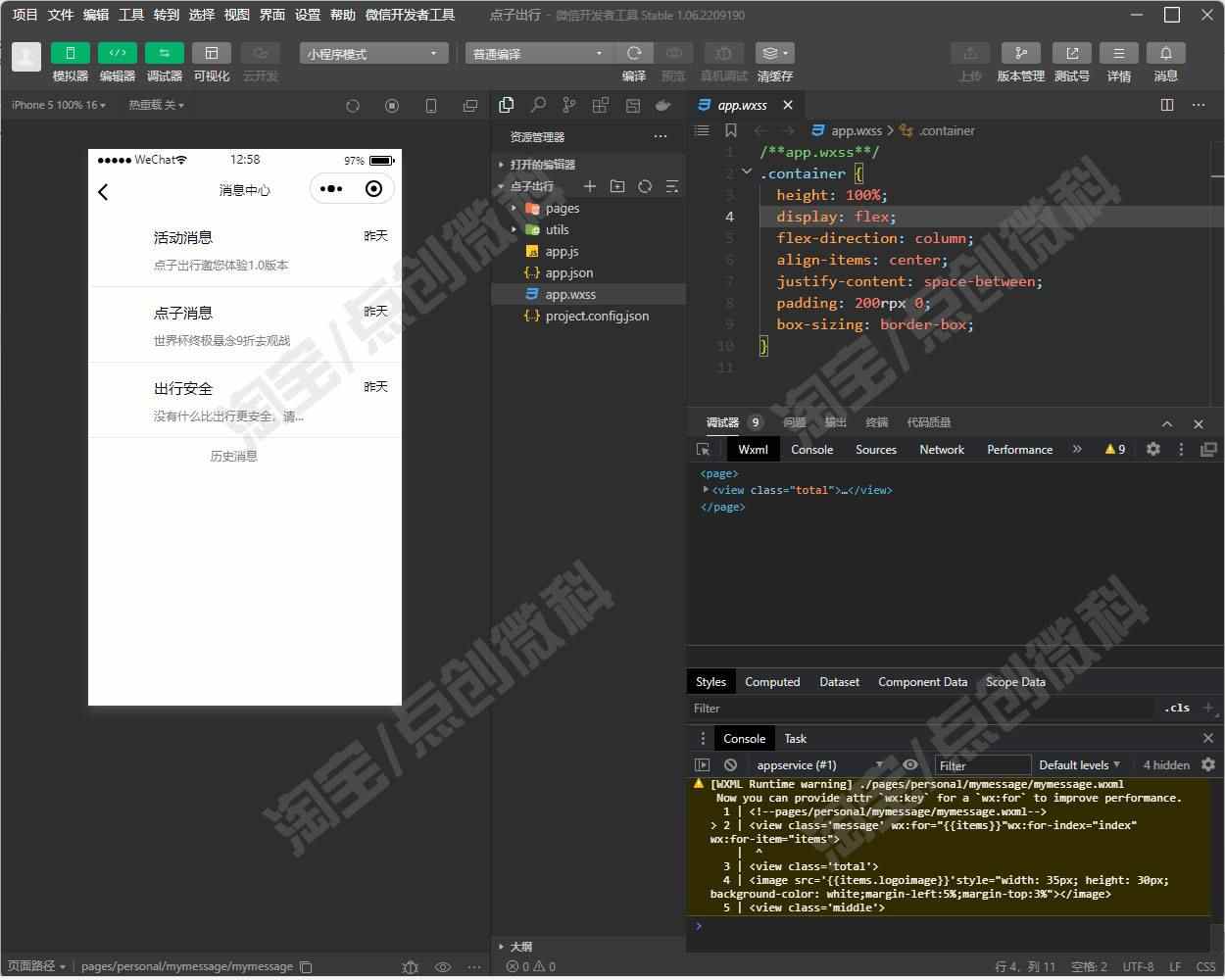Open the Default levels dropdown

[x=1079, y=765]
